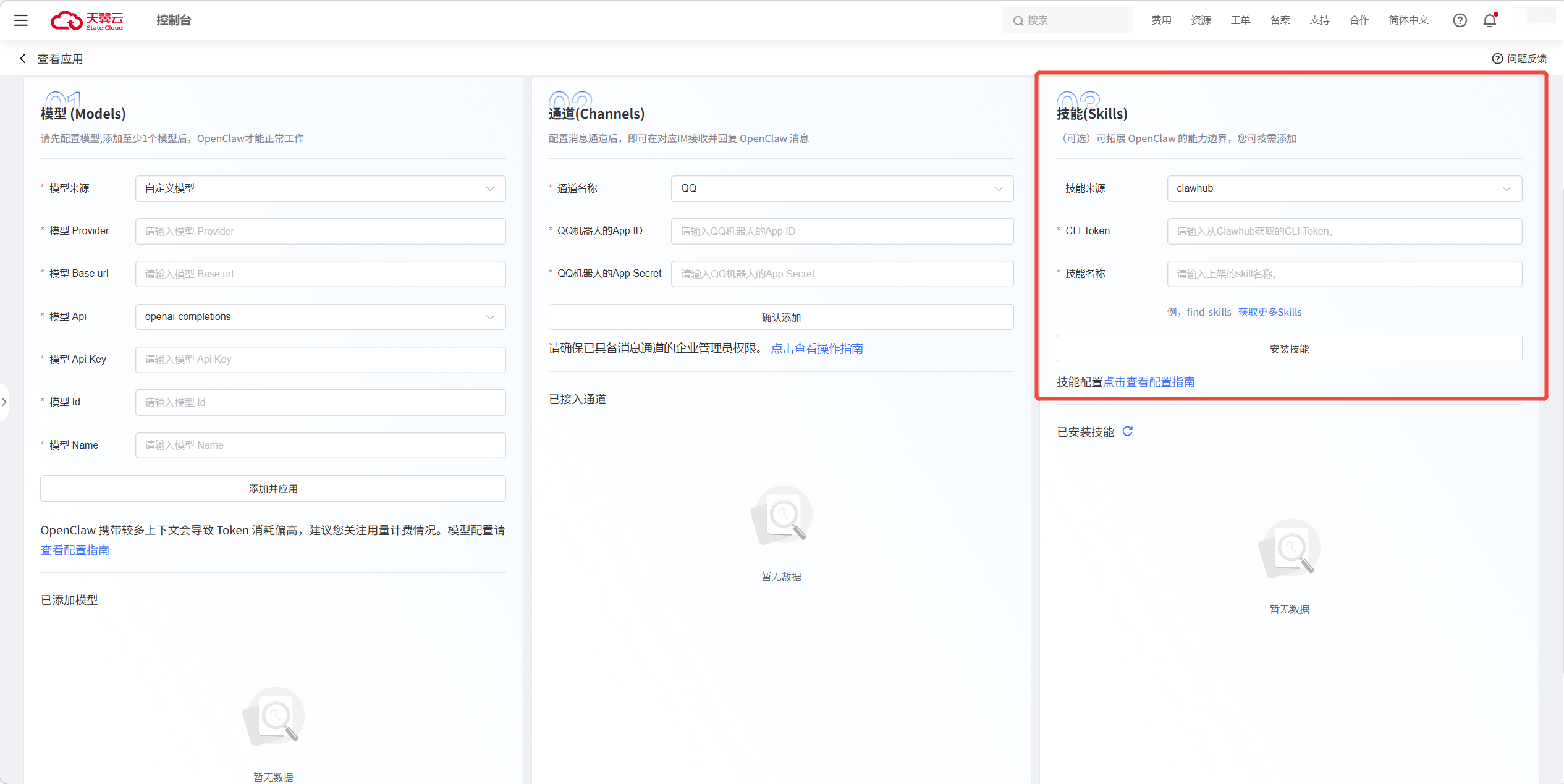Switch language via 简体中文 menu

tap(1408, 20)
